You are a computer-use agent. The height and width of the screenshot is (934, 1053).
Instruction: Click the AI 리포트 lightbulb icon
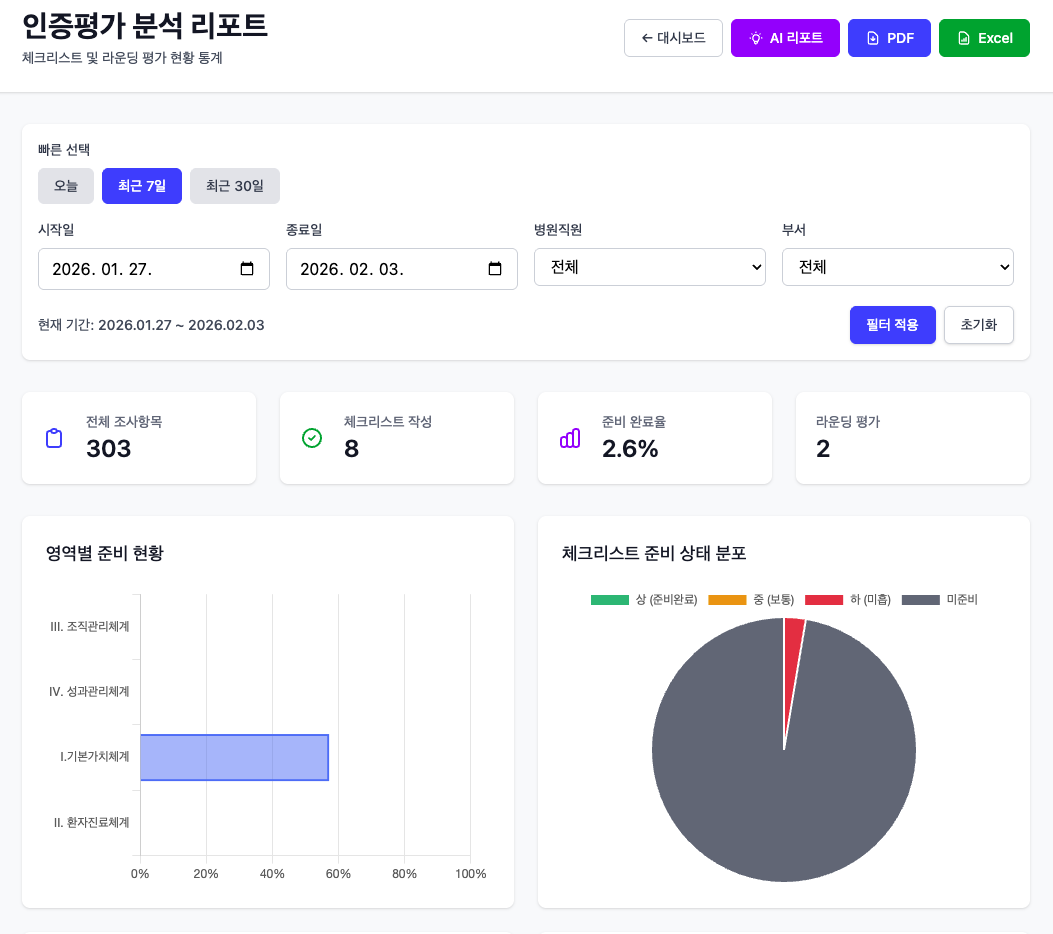coord(757,37)
